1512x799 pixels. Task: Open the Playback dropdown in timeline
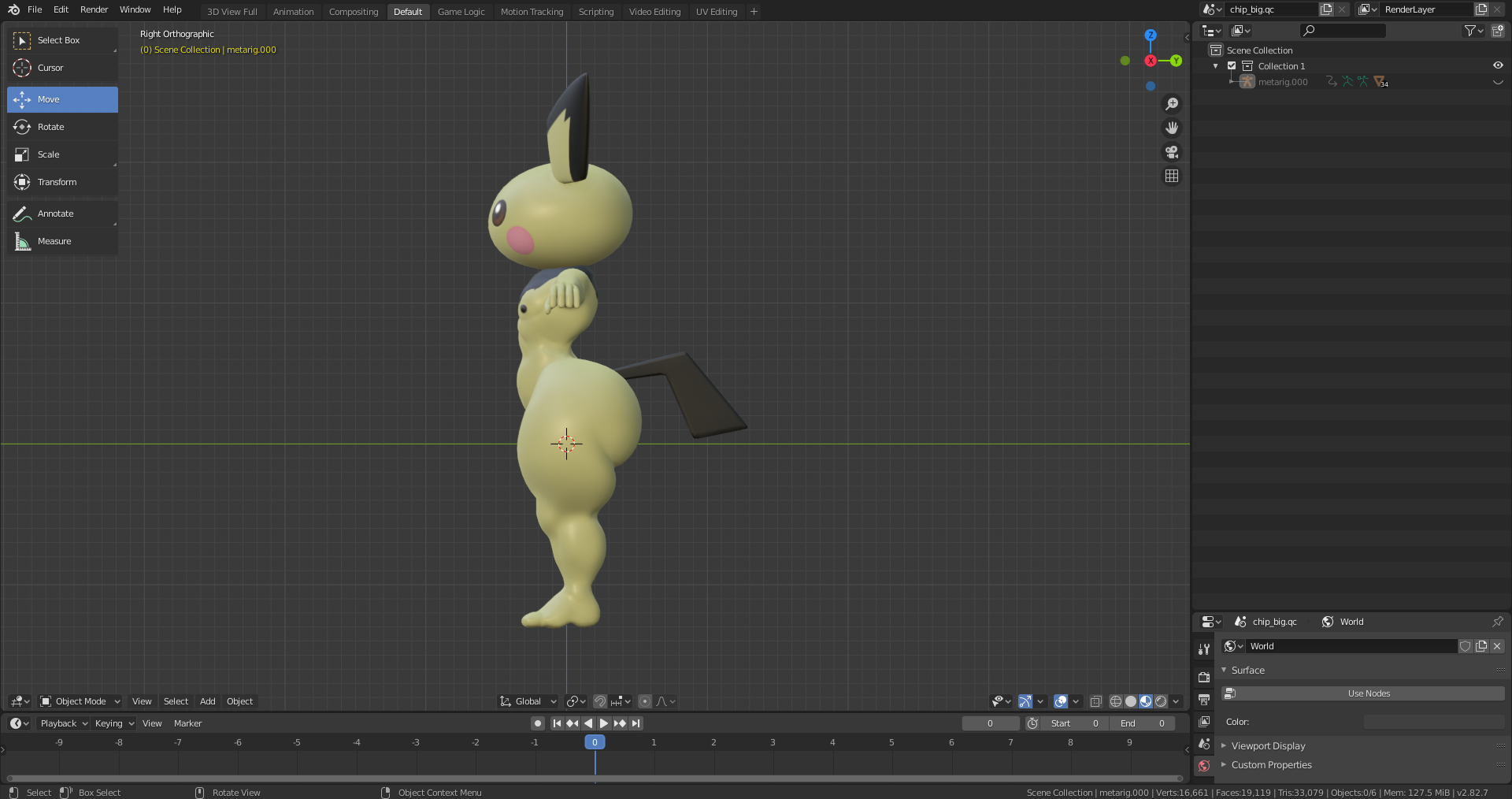[64, 723]
